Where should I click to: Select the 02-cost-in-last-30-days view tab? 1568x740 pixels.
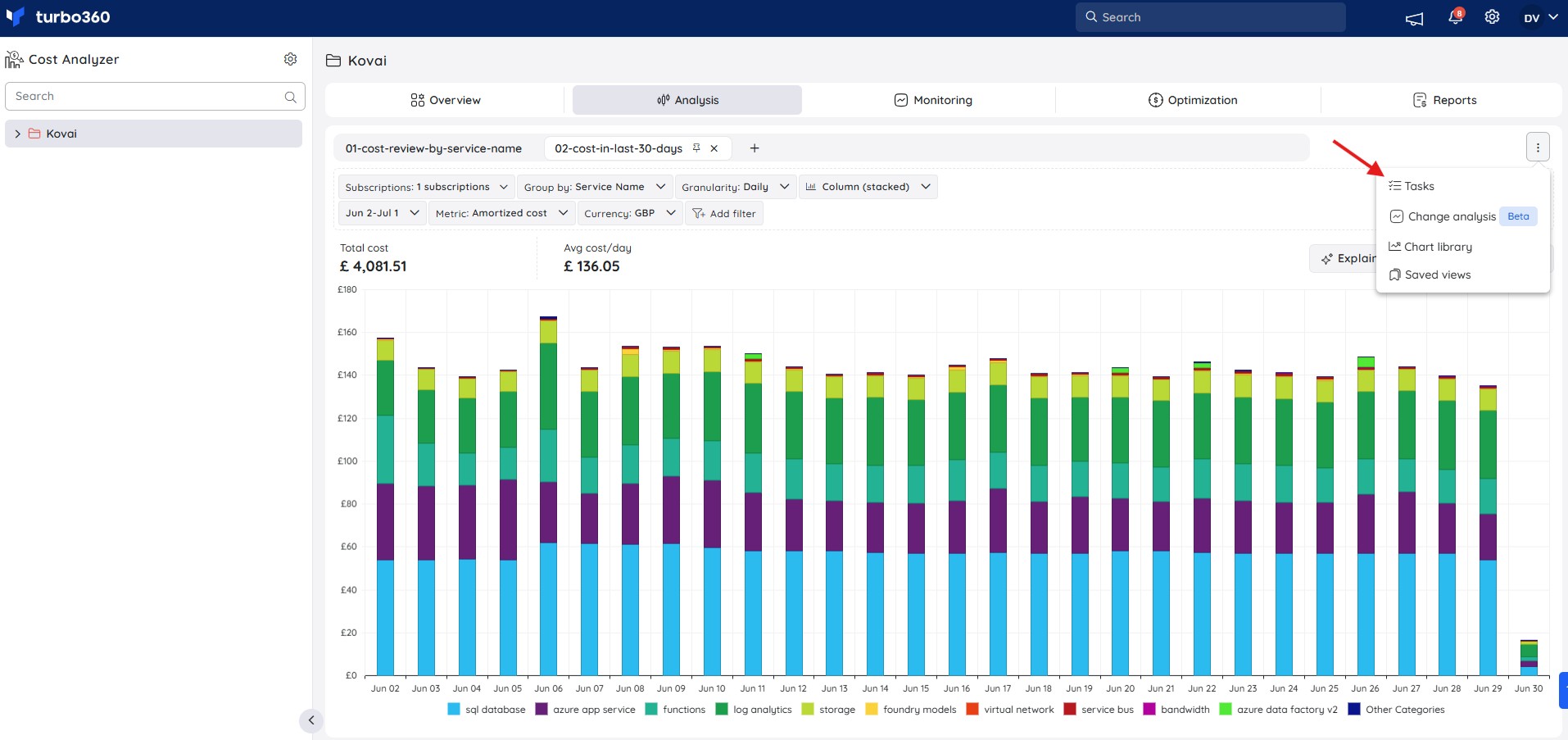tap(619, 148)
